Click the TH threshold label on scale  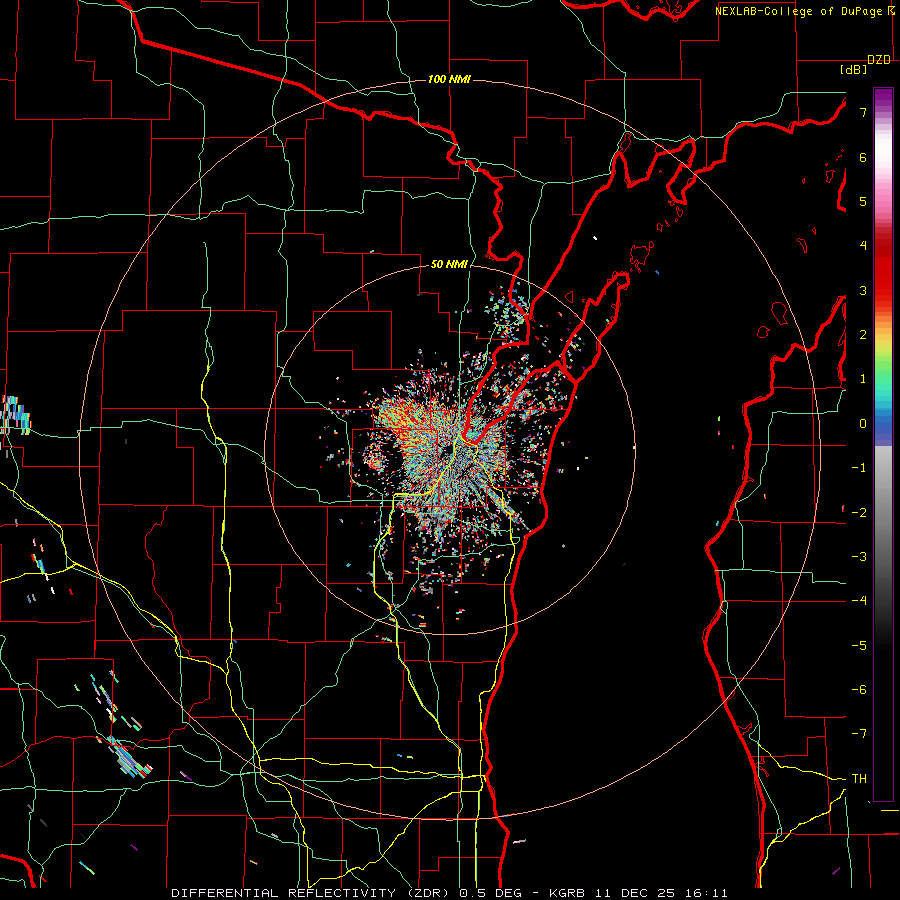coord(859,779)
